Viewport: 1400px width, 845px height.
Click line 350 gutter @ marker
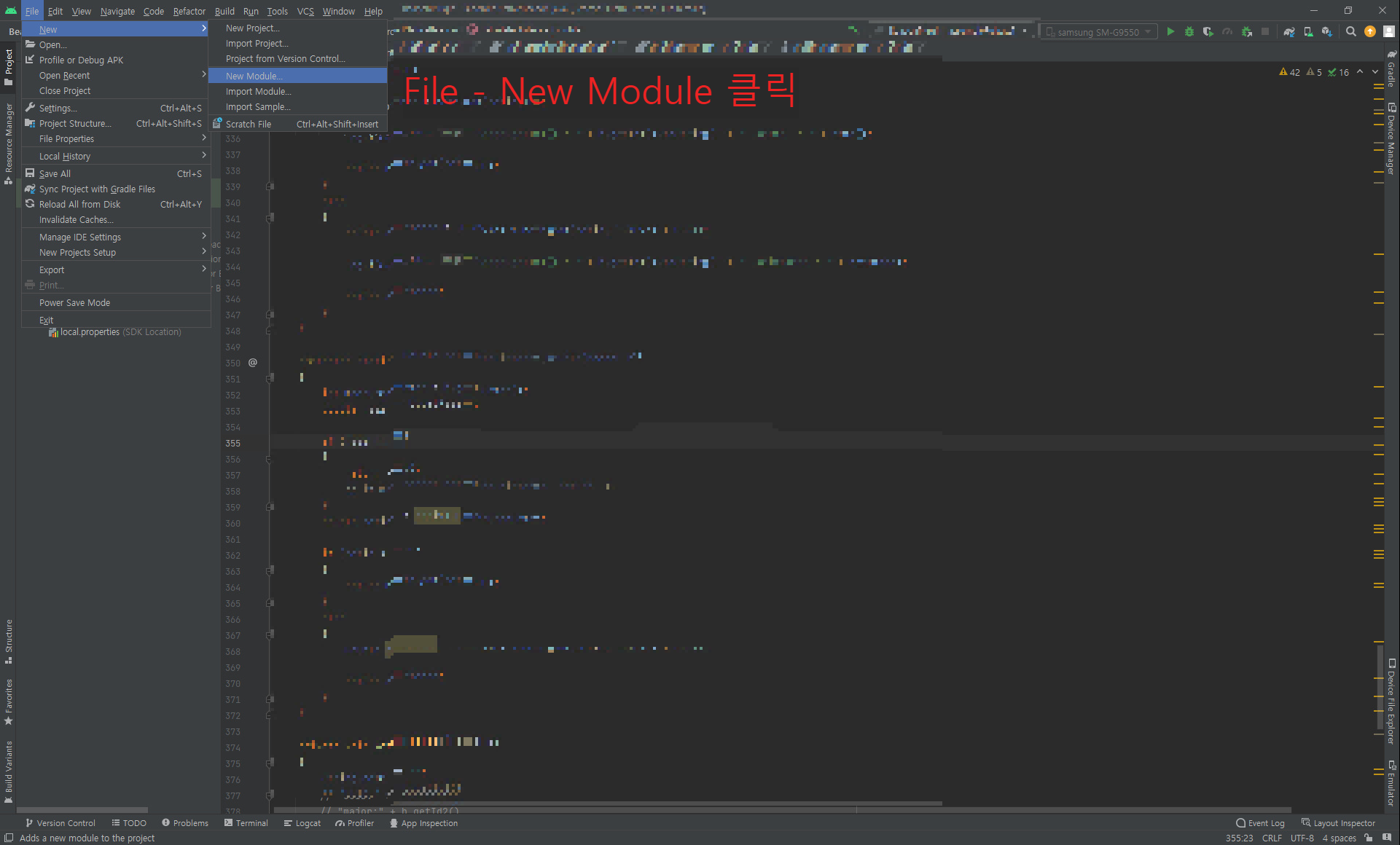point(253,362)
